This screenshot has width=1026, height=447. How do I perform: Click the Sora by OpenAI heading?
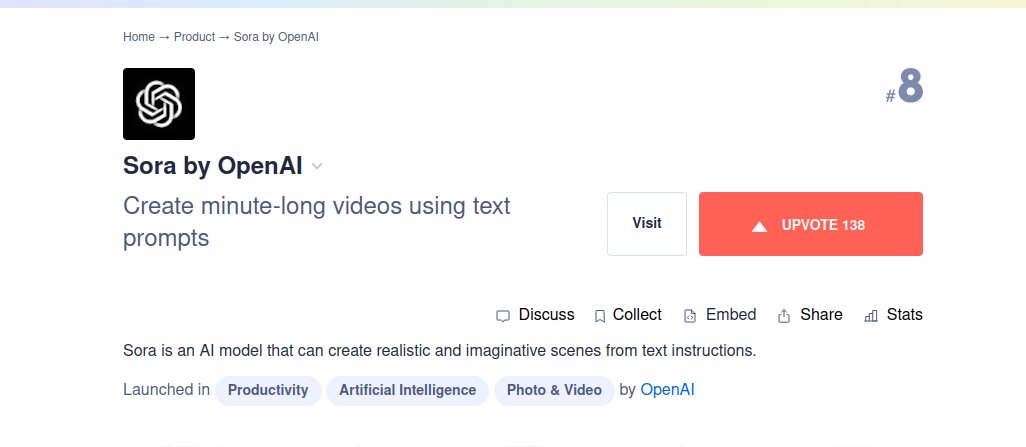(212, 166)
